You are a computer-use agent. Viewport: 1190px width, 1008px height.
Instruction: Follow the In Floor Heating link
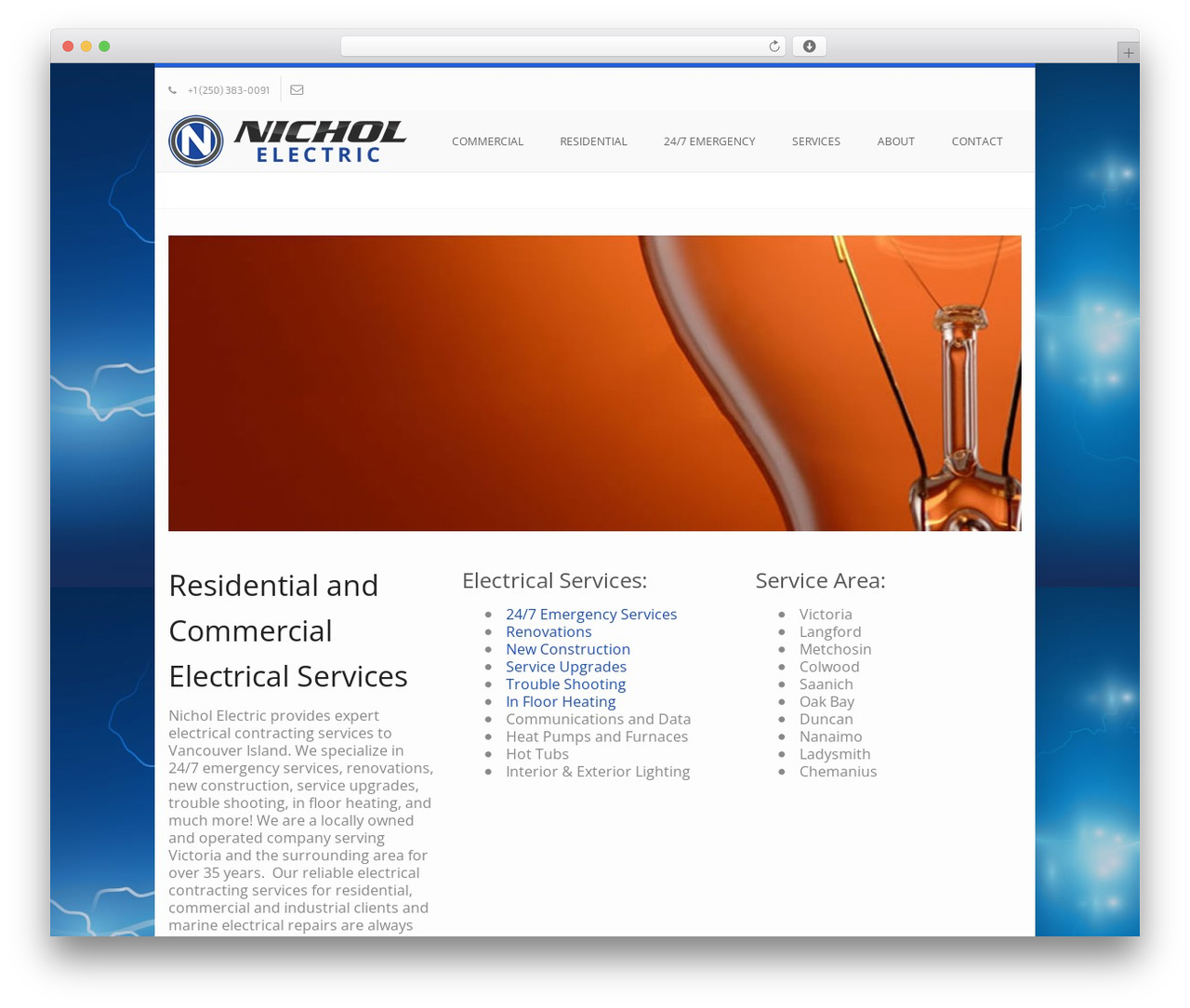pyautogui.click(x=561, y=702)
